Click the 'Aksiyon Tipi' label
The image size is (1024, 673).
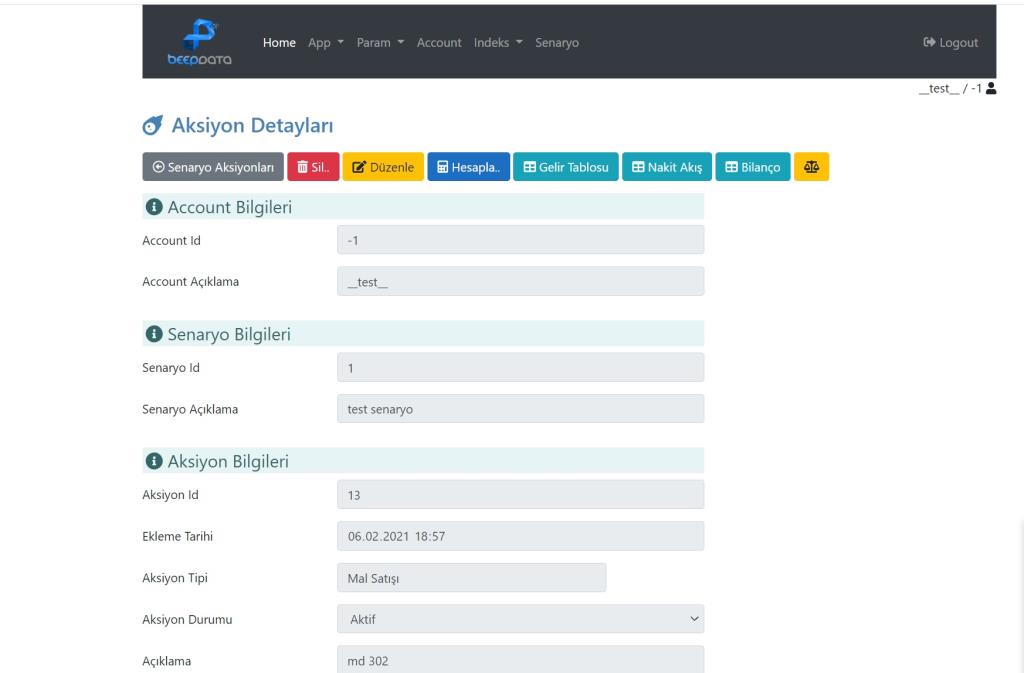tap(175, 578)
